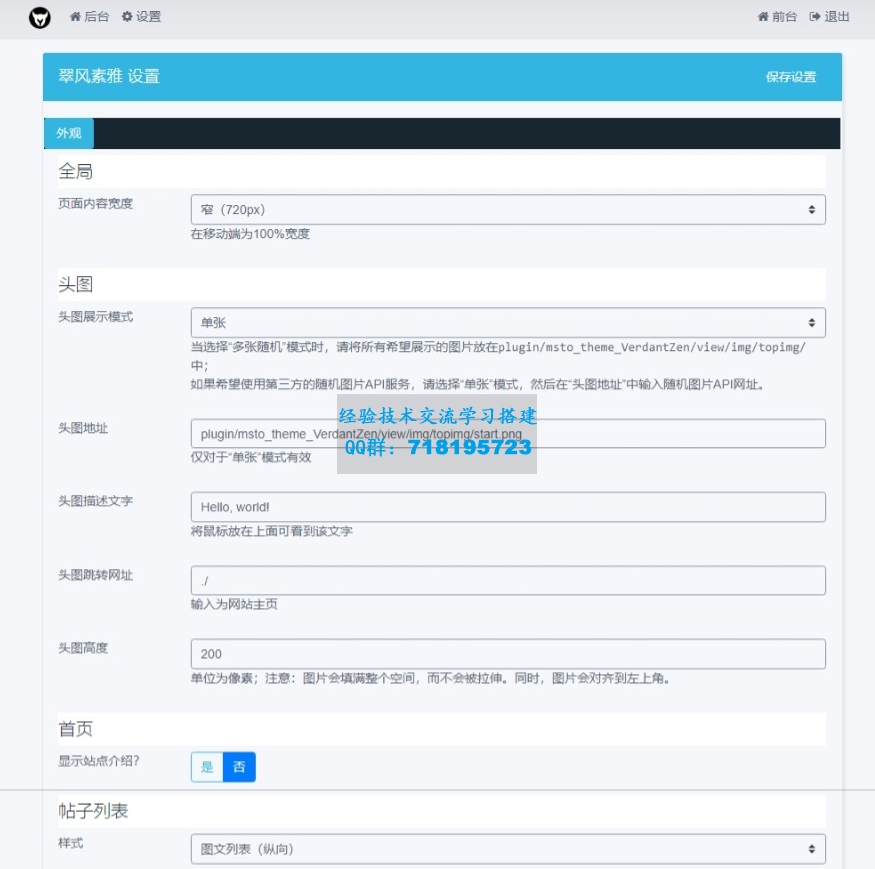Click the site logo icon
This screenshot has height=869, width=875.
tap(39, 17)
